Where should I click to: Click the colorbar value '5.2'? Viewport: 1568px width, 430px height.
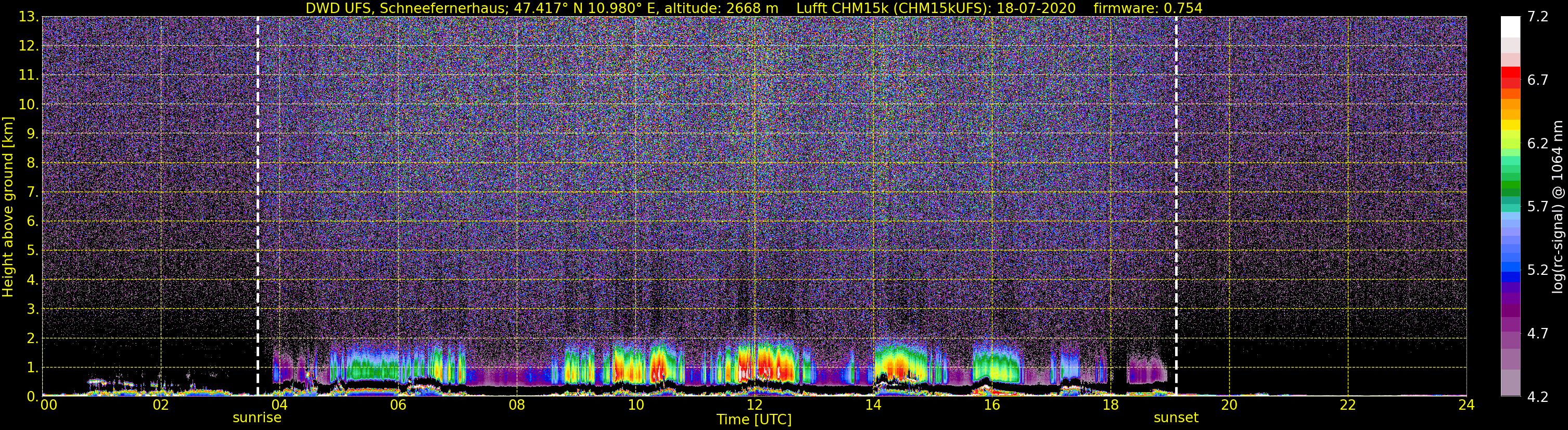coord(1538,270)
